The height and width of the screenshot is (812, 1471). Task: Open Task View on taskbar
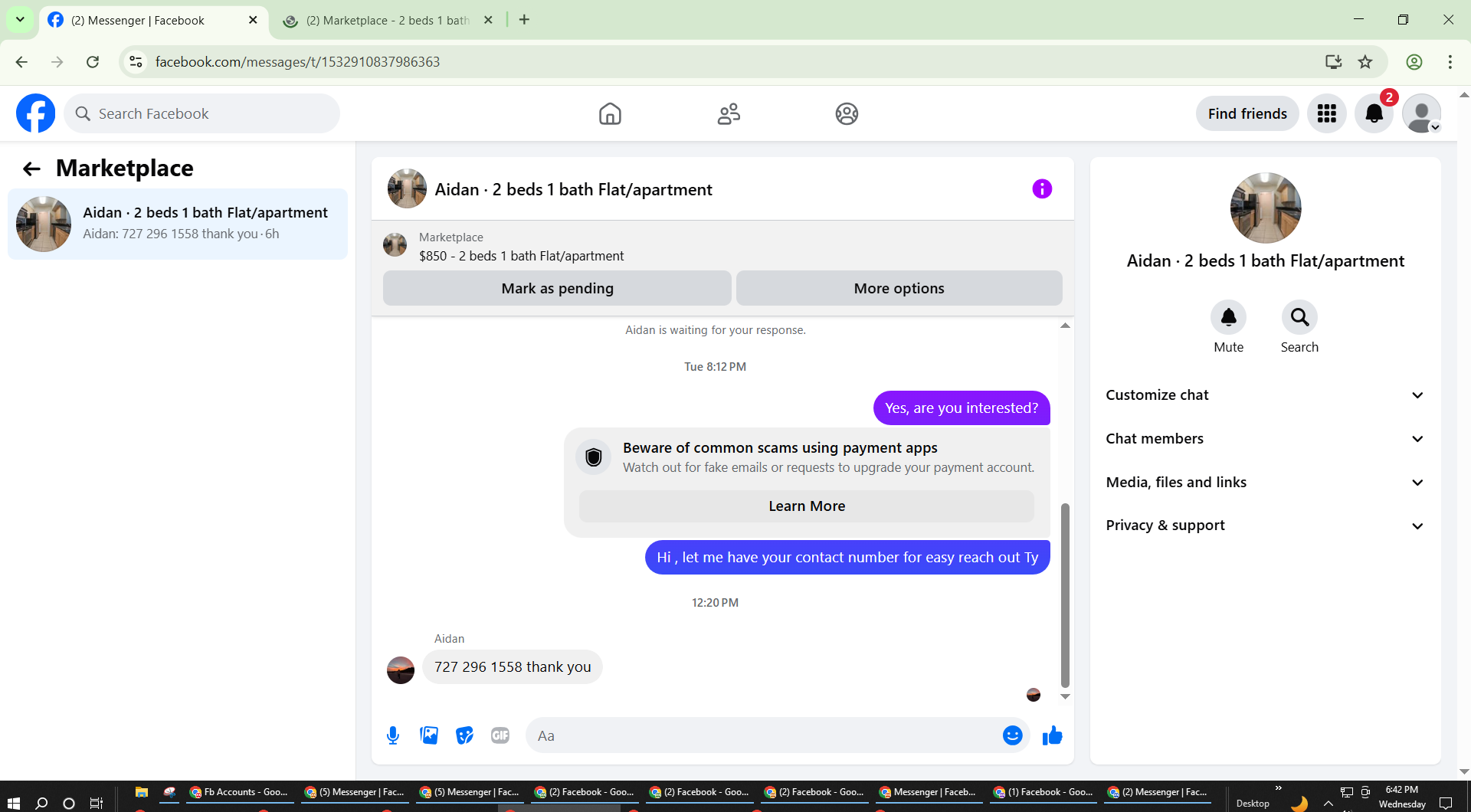click(96, 803)
